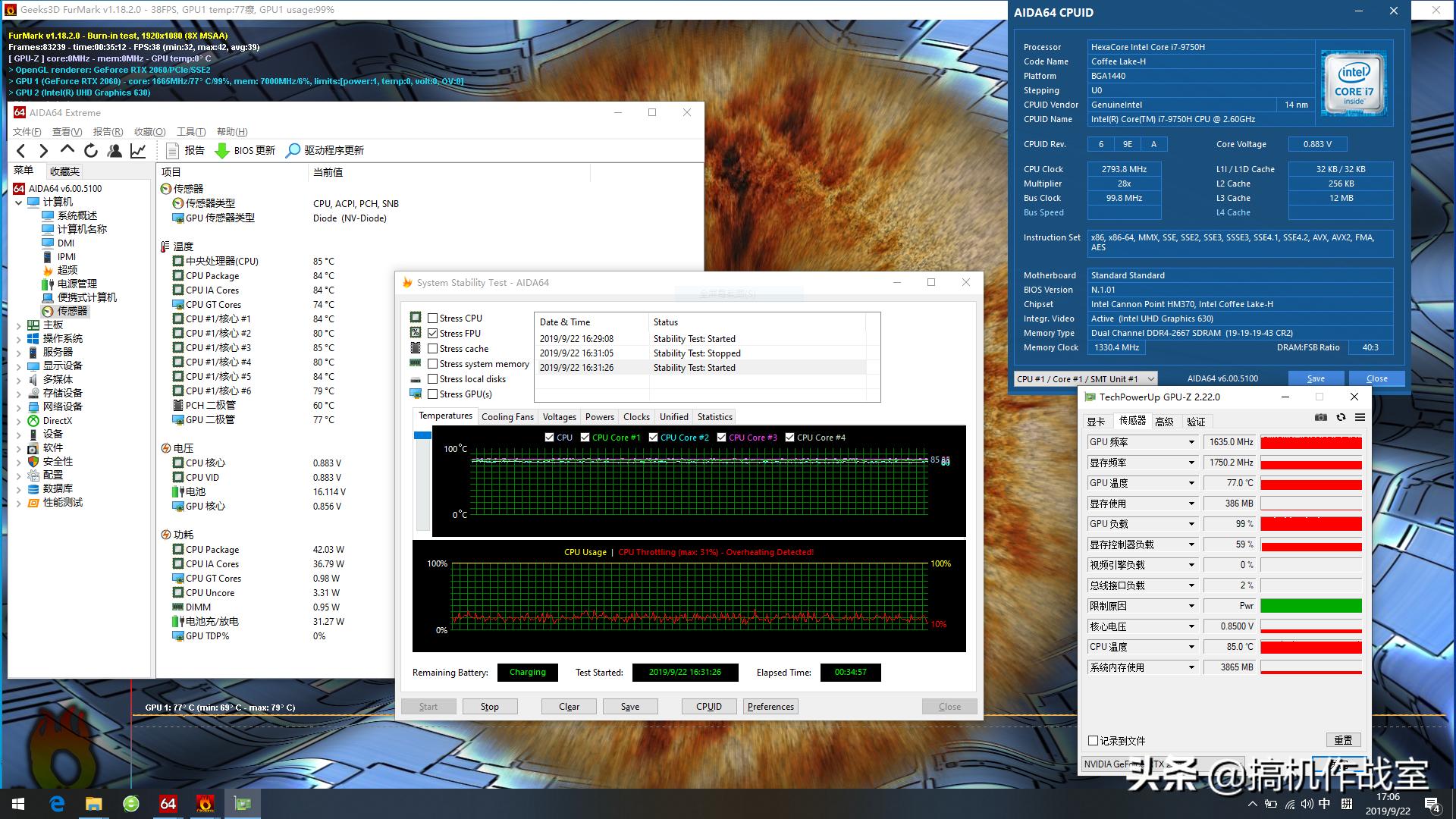
Task: Open the 工具(T) menu
Action: point(190,132)
